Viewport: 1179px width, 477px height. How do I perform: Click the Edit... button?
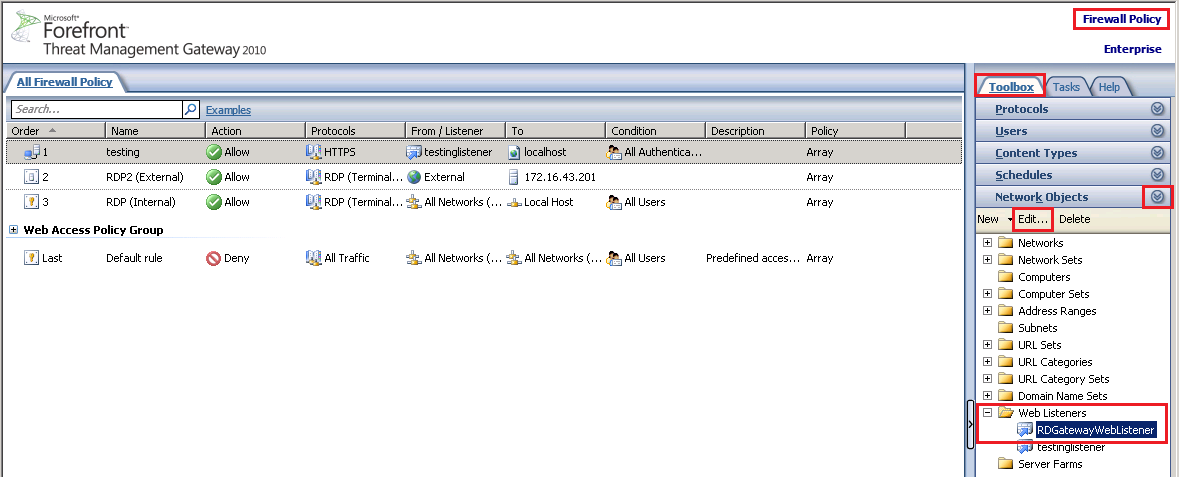[1033, 219]
